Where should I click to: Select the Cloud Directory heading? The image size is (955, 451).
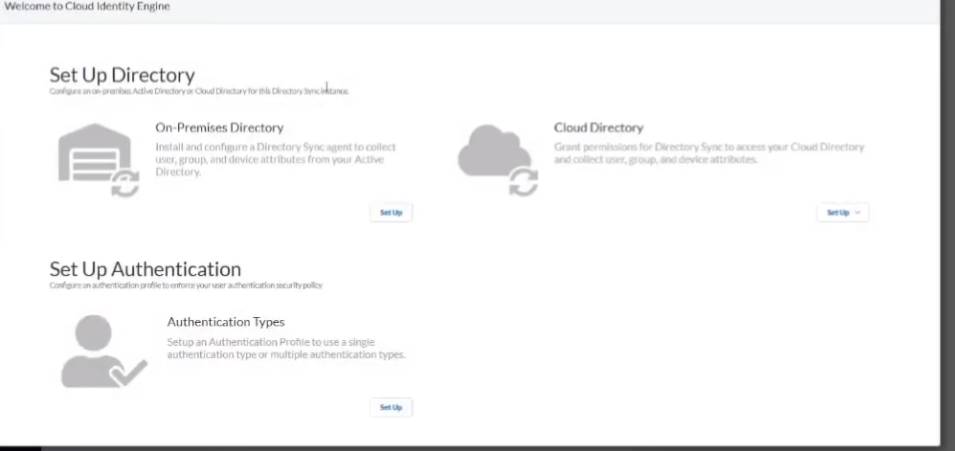[x=599, y=127]
